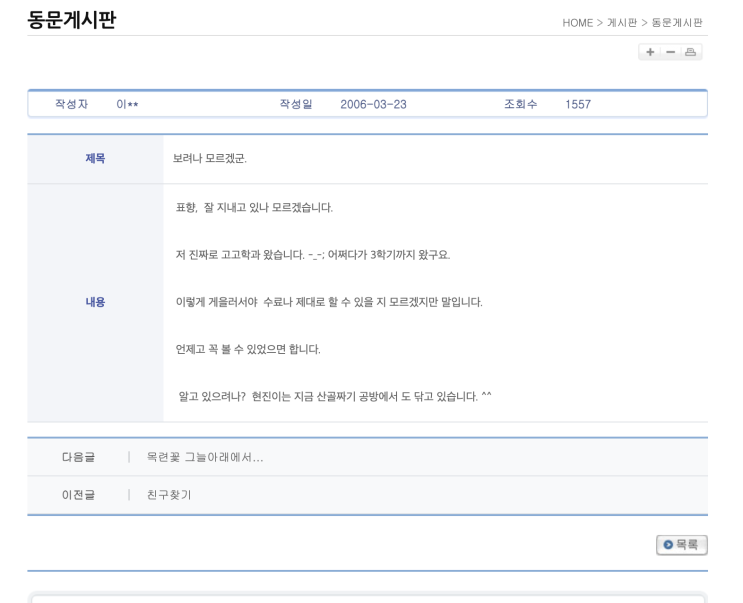Click the 동문게시판 page heading
The width and height of the screenshot is (743, 603).
point(72,20)
